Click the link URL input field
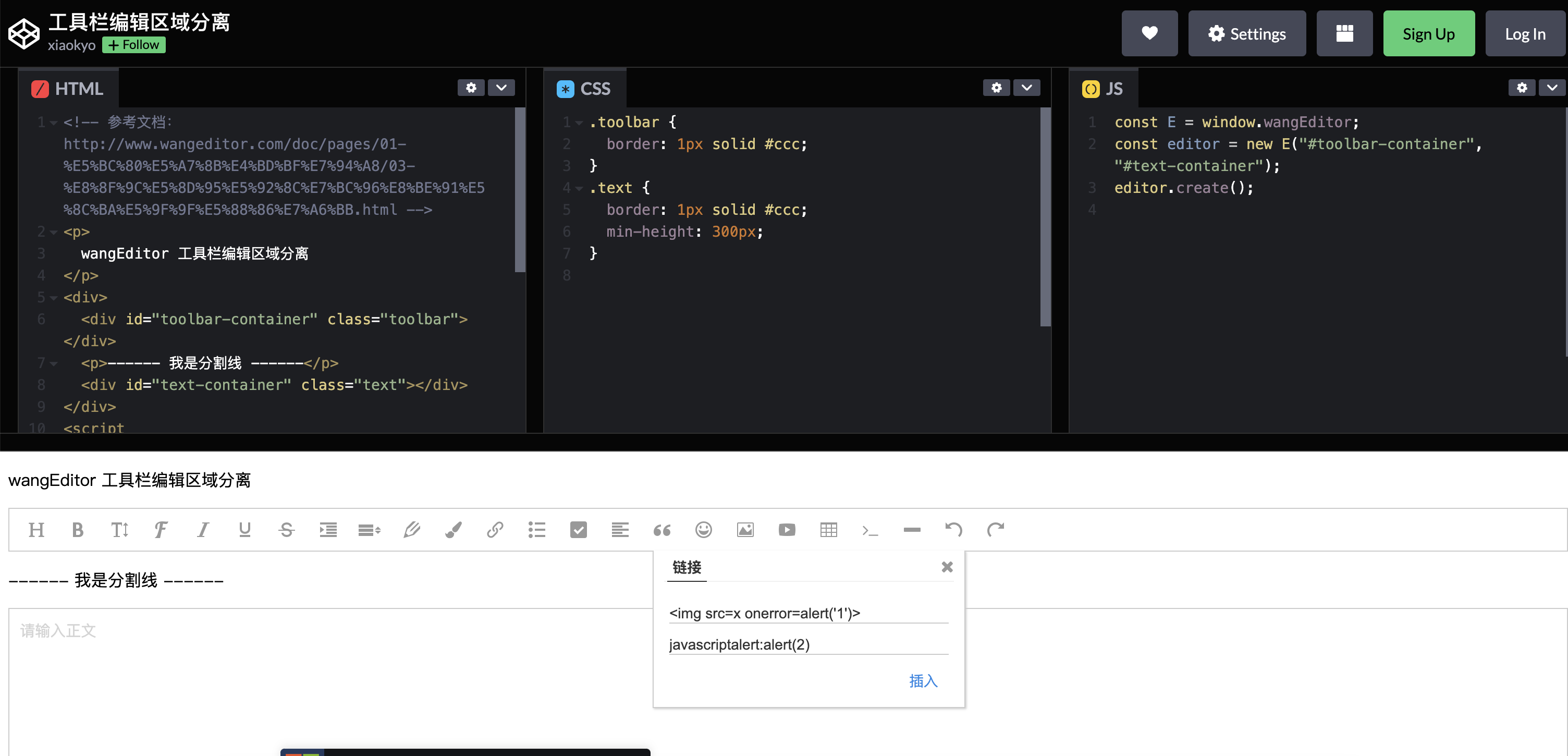This screenshot has width=1568, height=756. coord(808,644)
